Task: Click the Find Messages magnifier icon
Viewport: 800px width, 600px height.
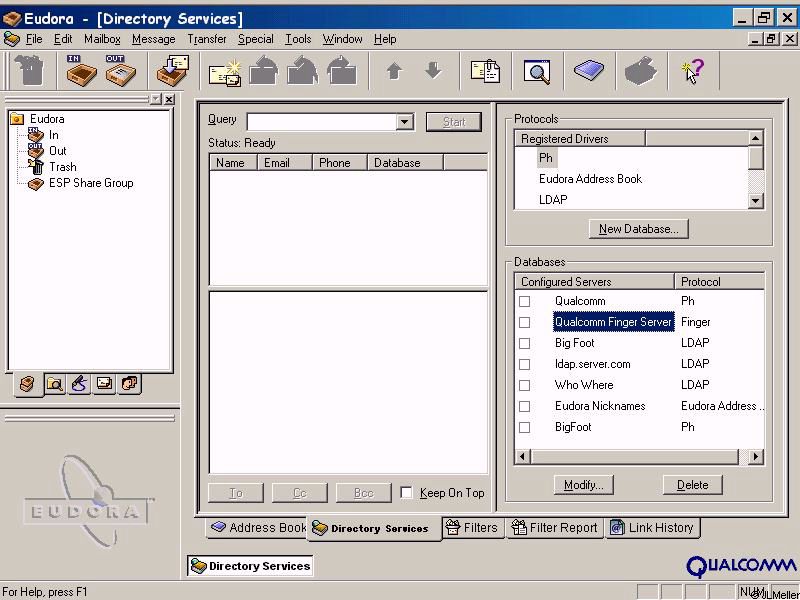Action: pyautogui.click(x=537, y=71)
